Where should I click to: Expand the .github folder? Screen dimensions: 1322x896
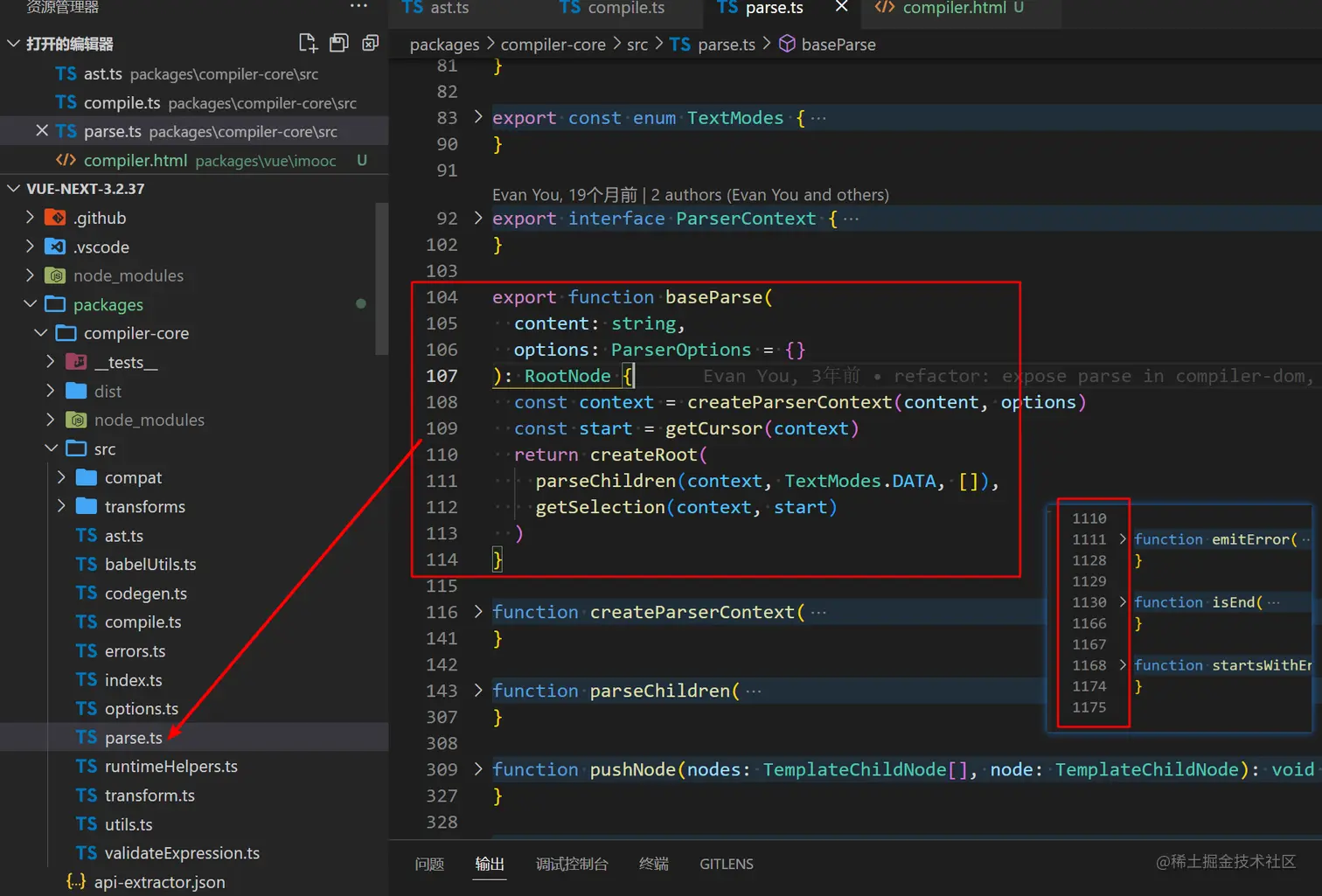tap(30, 218)
